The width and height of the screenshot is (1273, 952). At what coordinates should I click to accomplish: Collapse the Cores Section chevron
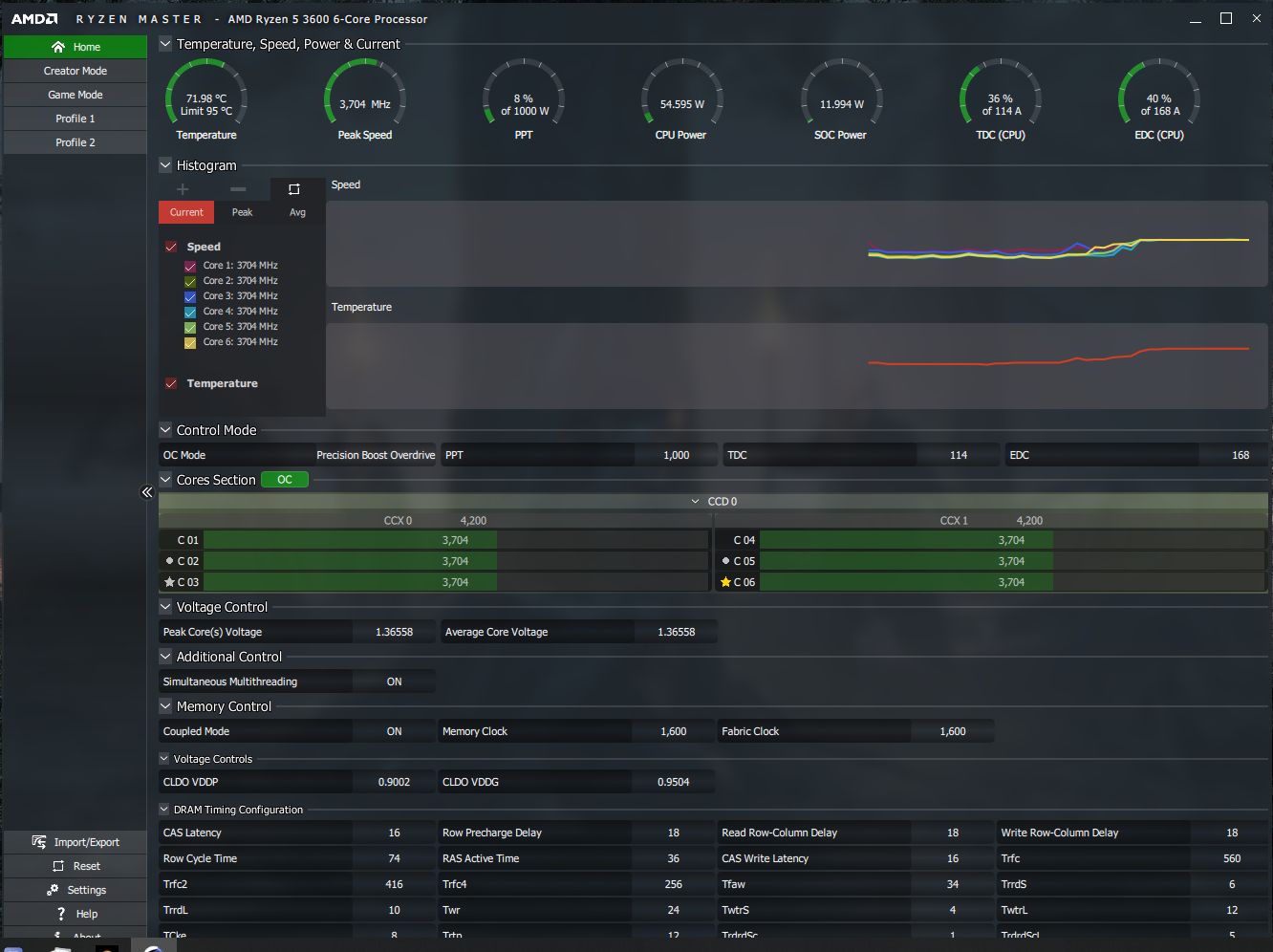coord(165,480)
